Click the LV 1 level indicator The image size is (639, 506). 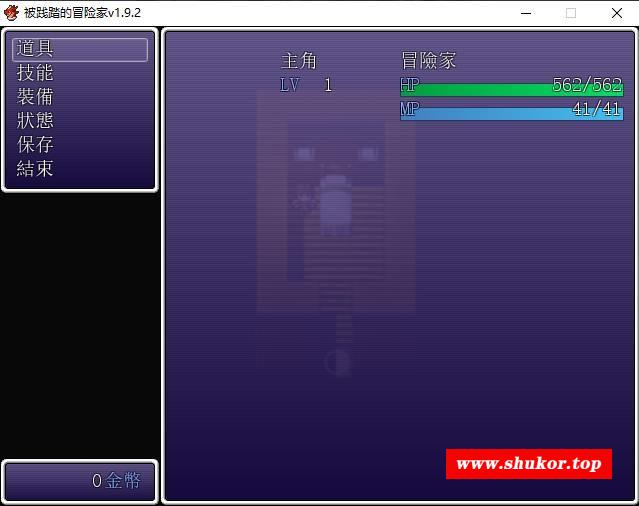[306, 85]
